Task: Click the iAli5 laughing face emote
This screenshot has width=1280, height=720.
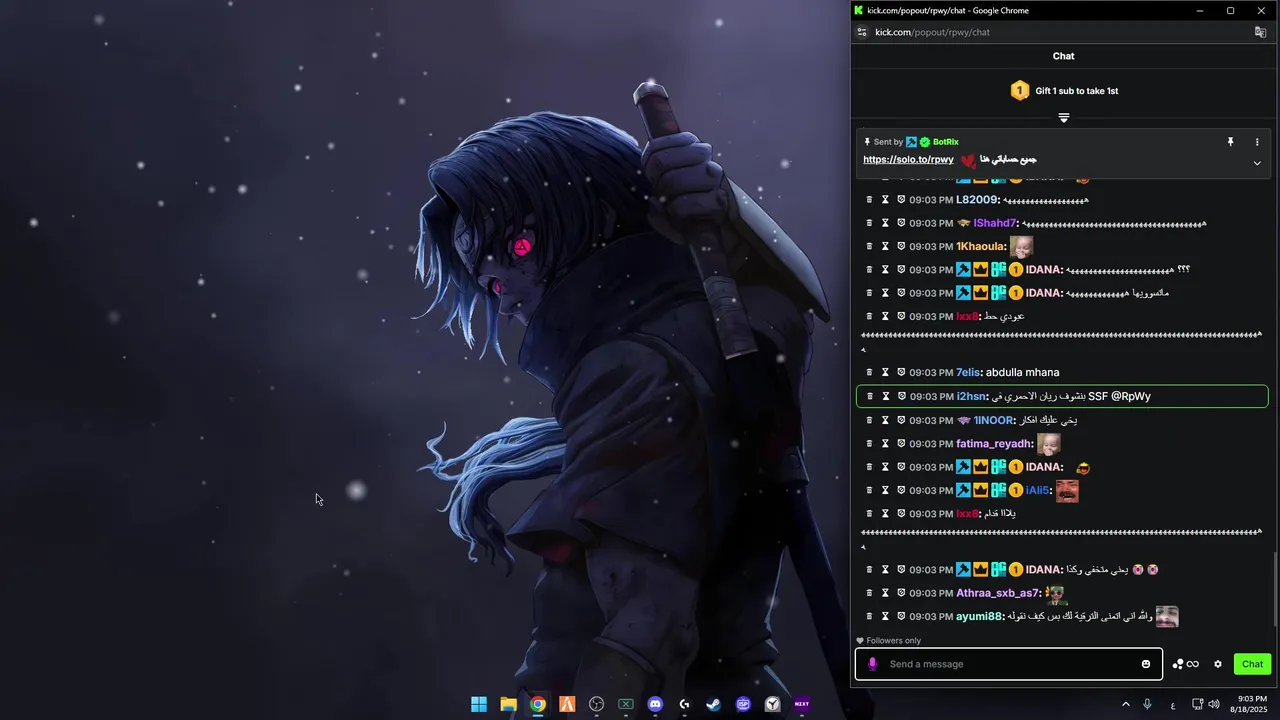Action: pos(1067,490)
